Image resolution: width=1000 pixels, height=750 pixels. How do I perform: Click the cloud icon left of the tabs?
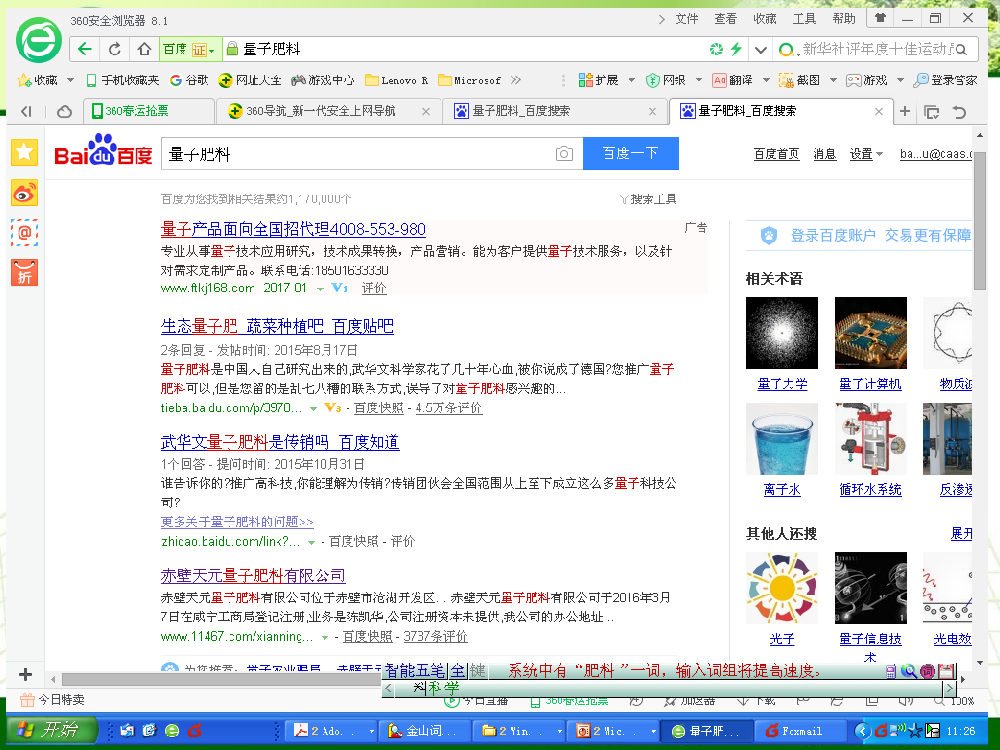pyautogui.click(x=64, y=112)
